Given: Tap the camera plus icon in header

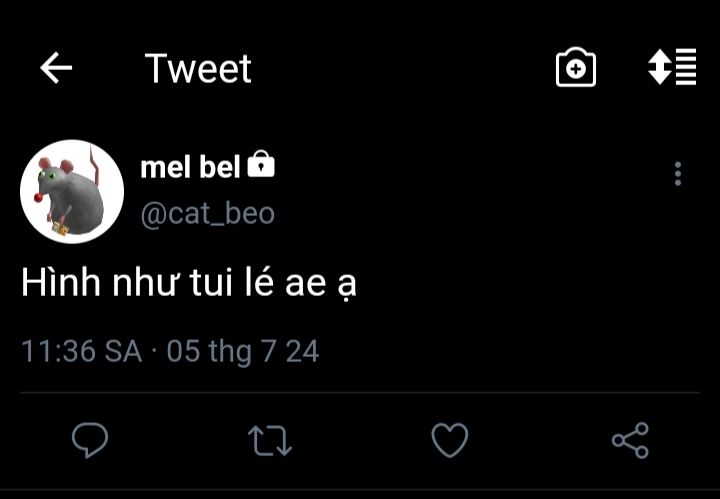Looking at the screenshot, I should [575, 68].
